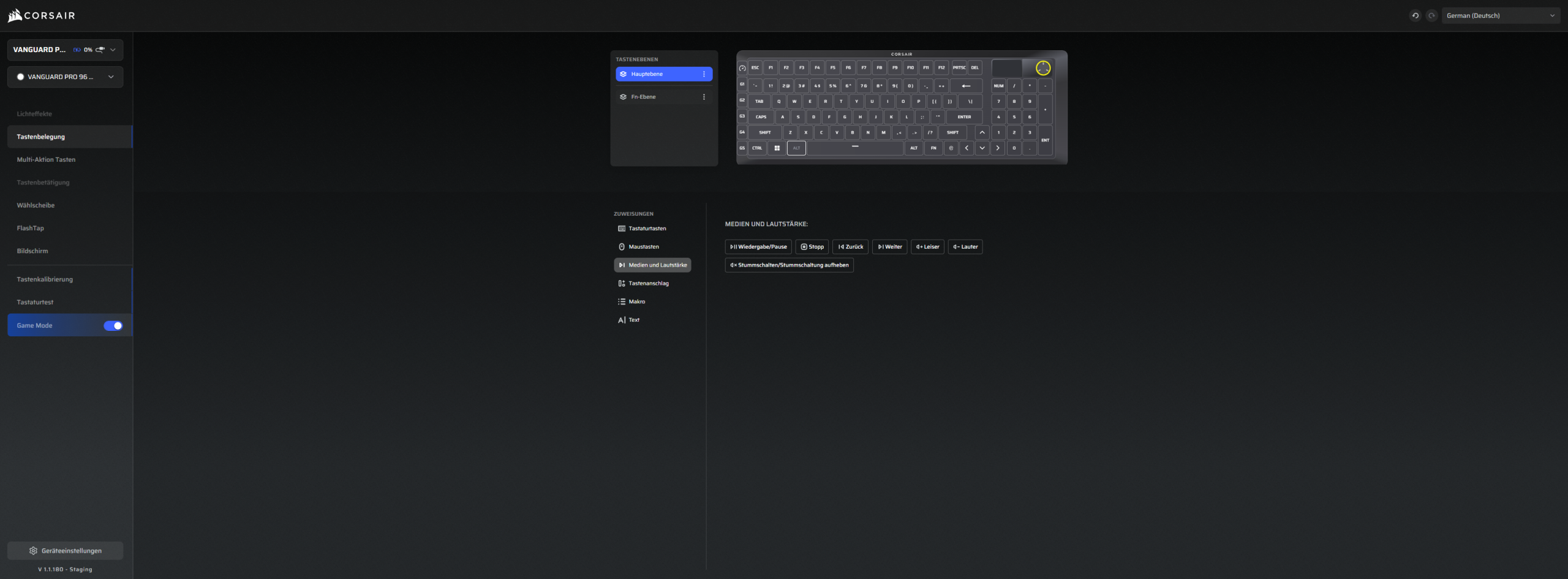
Task: Toggle the Game Mode switch off
Action: tap(113, 326)
